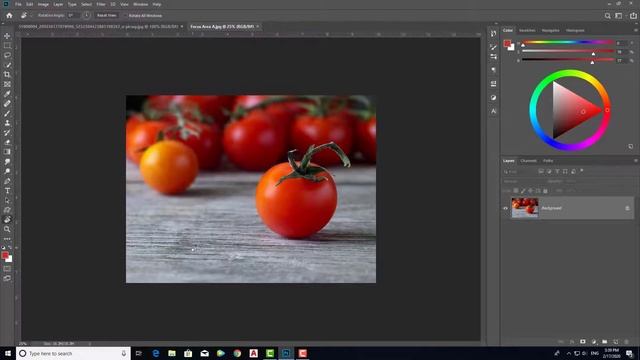Image resolution: width=640 pixels, height=360 pixels.
Task: Click the Windows search box in taskbar
Action: pyautogui.click(x=73, y=353)
